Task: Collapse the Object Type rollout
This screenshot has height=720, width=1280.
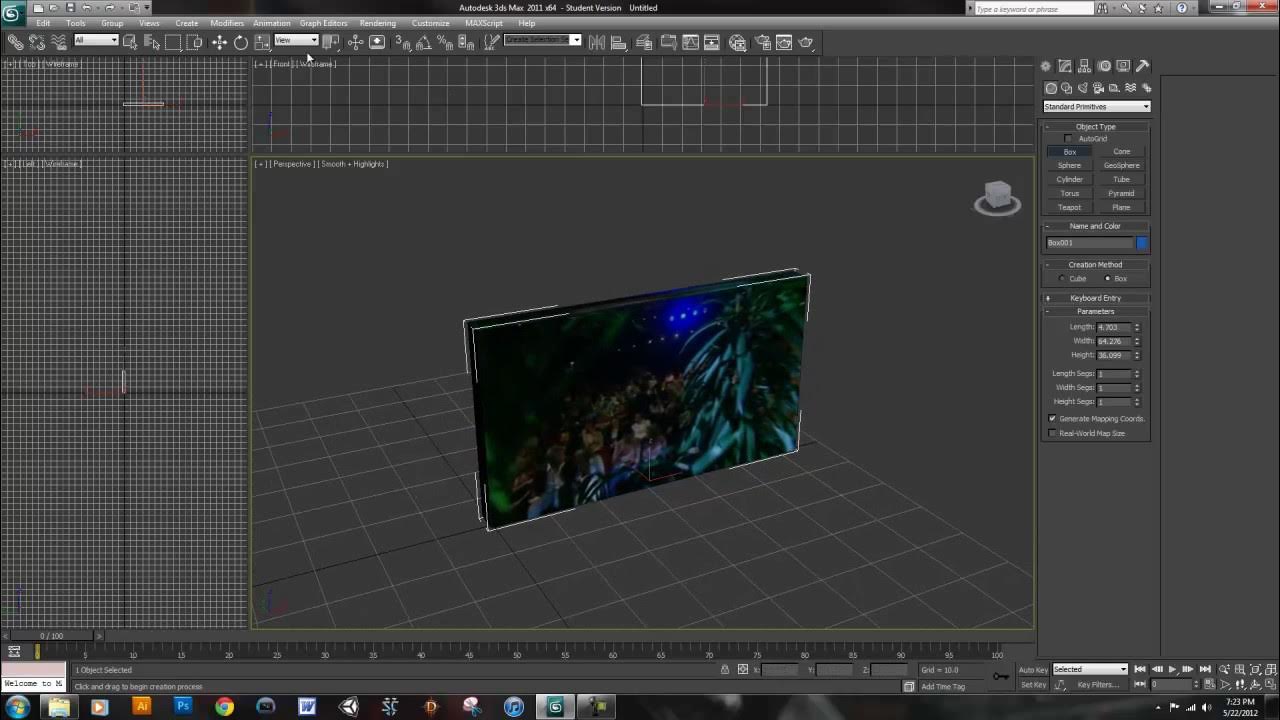Action: (x=1096, y=127)
